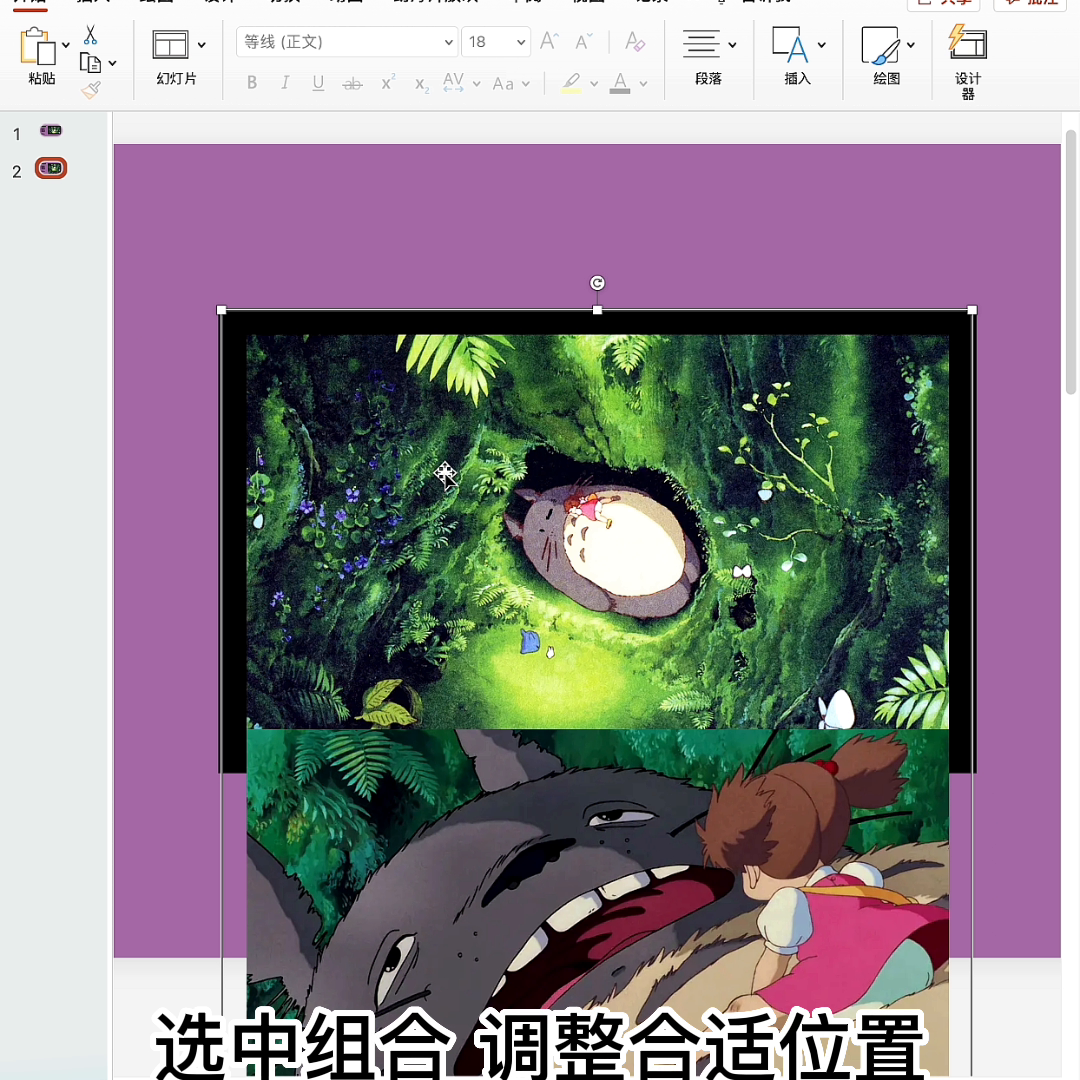The image size is (1080, 1080).
Task: Click the top-right resize handle of the group
Action: pyautogui.click(x=972, y=310)
